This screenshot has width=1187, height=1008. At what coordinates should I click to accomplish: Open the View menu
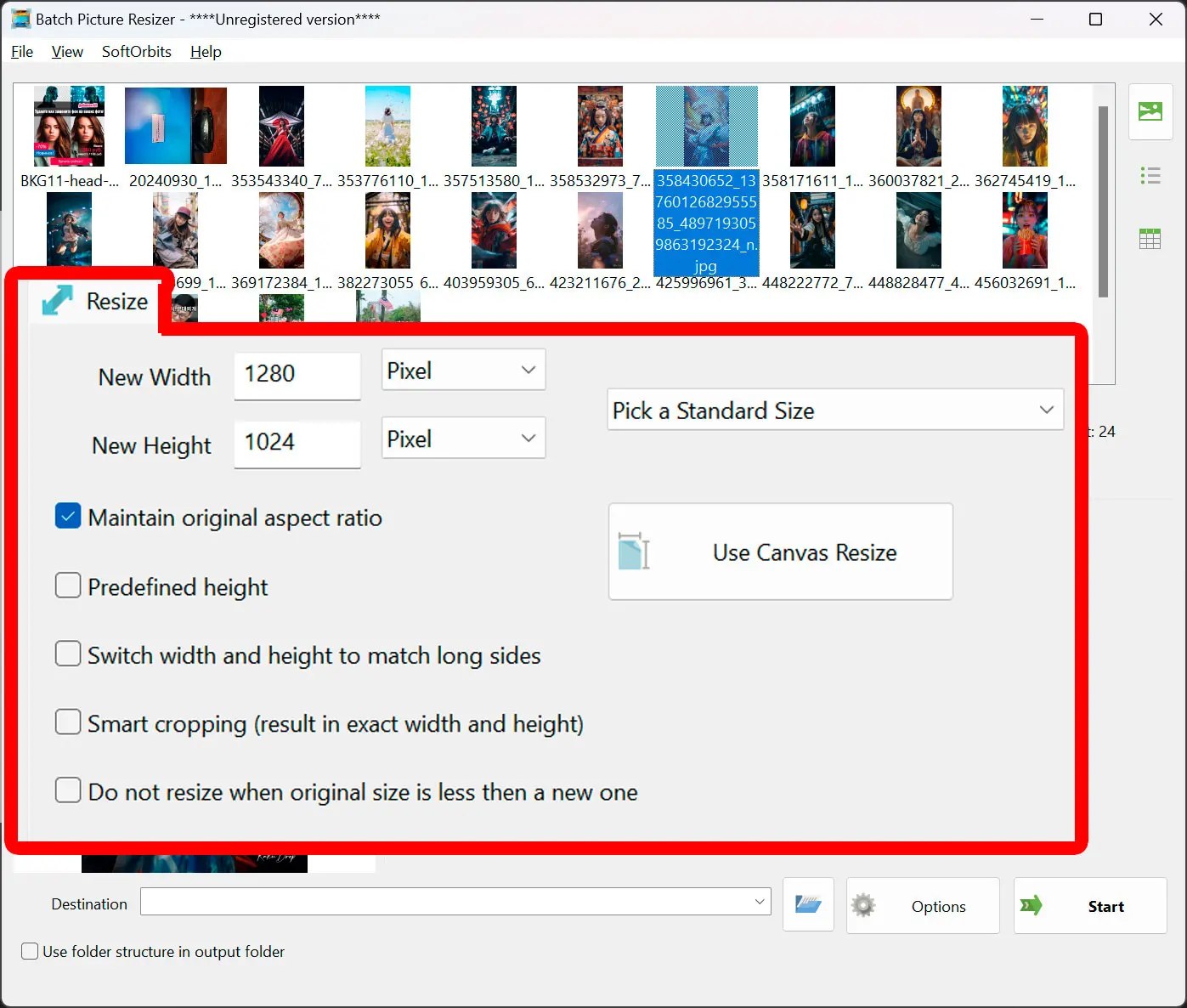point(67,52)
